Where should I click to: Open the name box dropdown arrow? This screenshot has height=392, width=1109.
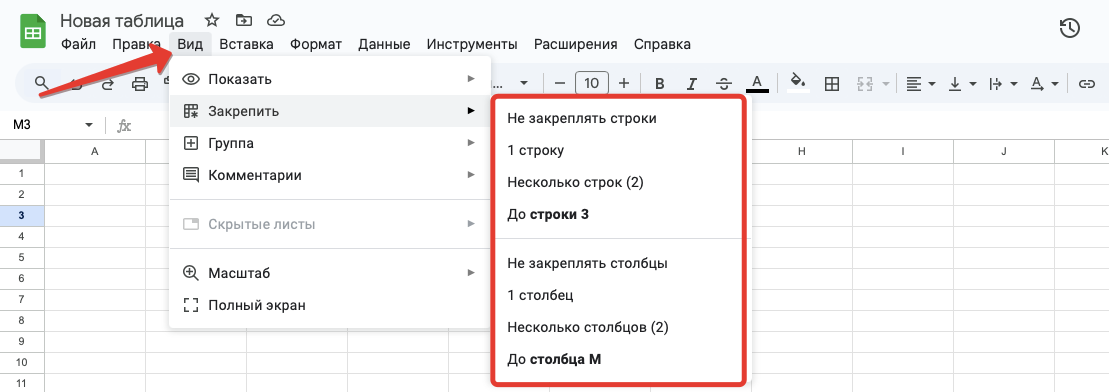(x=89, y=125)
